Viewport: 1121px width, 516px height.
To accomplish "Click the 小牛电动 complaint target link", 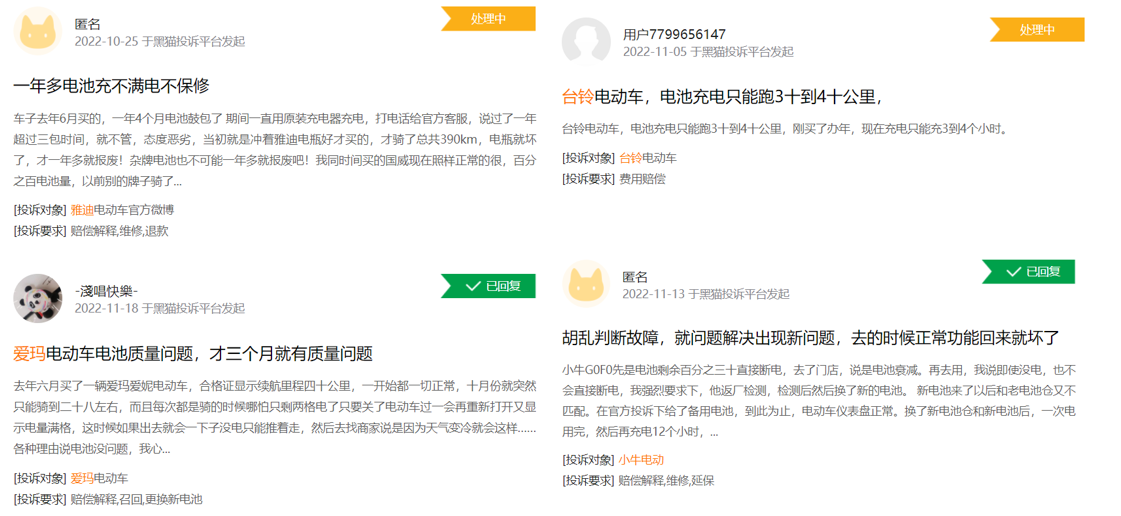I will point(641,460).
